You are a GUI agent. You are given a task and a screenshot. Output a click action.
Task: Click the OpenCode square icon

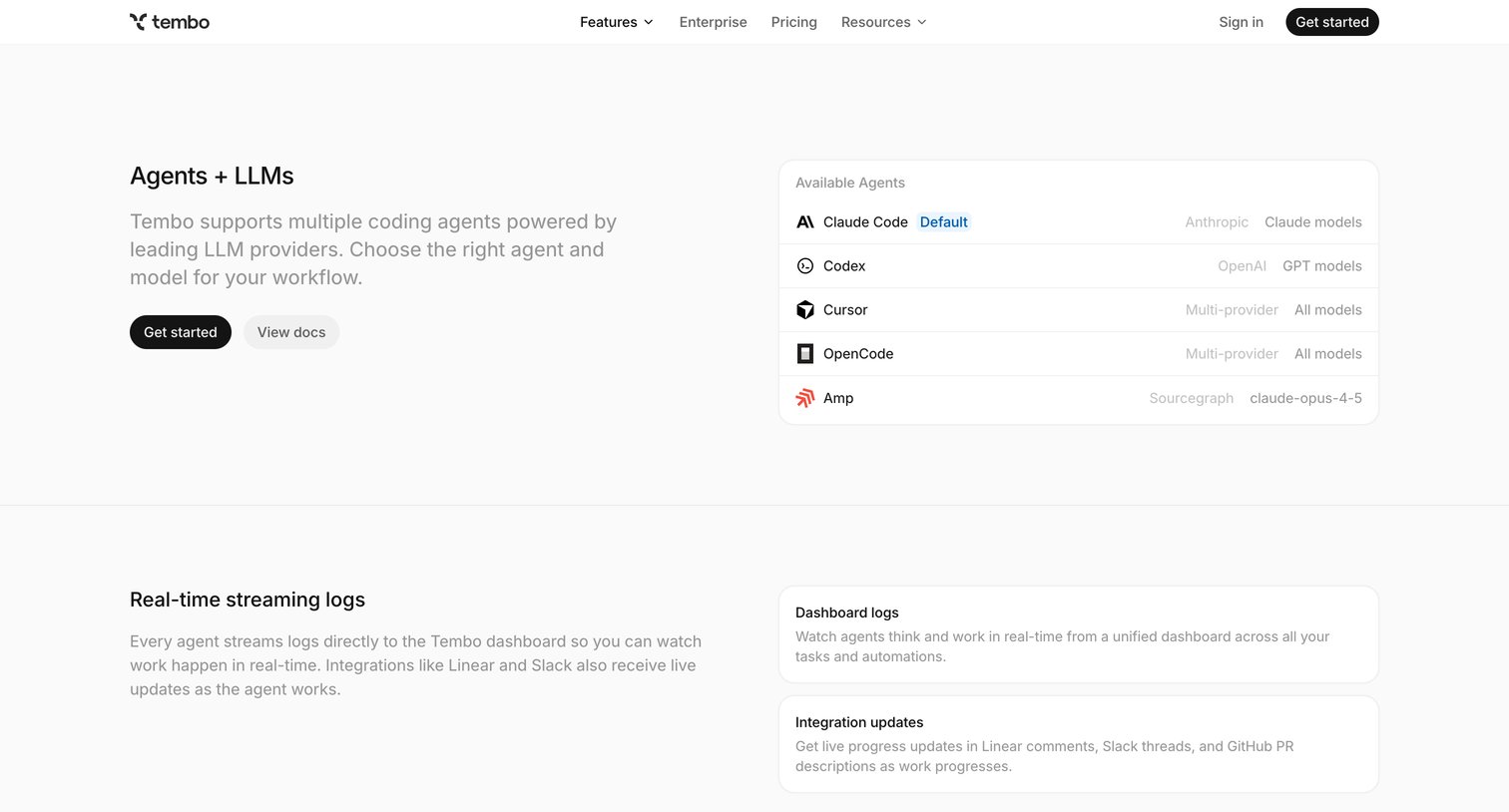point(805,354)
